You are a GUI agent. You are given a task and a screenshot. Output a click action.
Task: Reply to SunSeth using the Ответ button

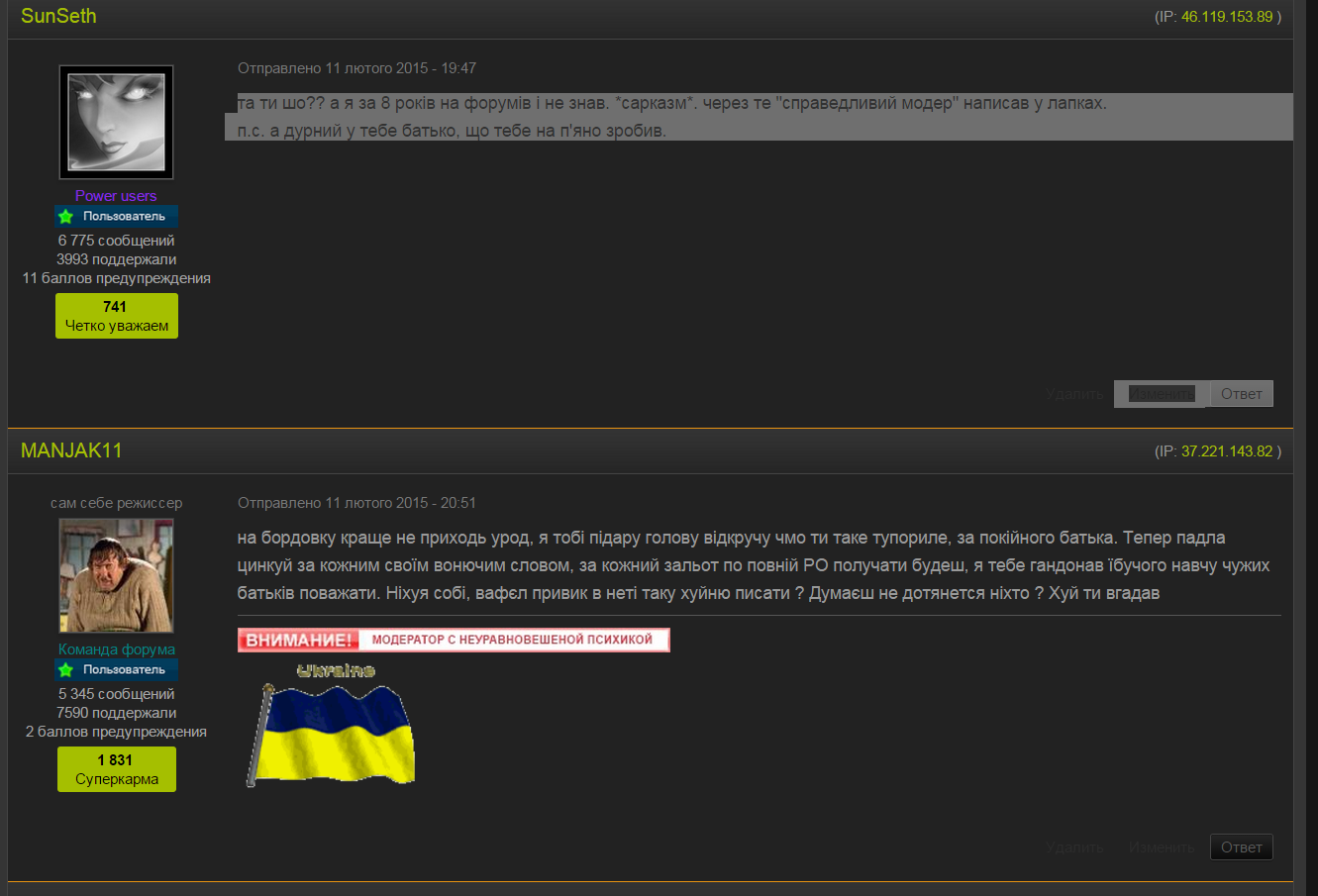1241,393
